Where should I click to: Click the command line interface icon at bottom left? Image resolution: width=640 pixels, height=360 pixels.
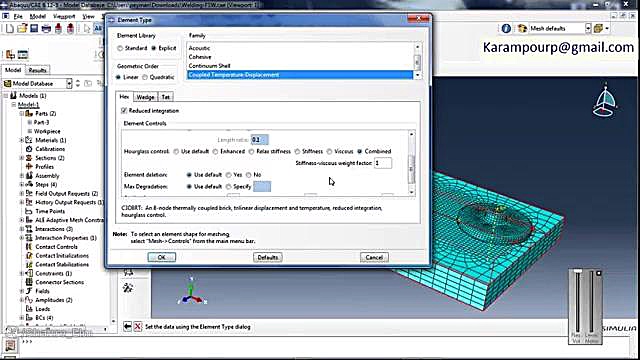10,345
